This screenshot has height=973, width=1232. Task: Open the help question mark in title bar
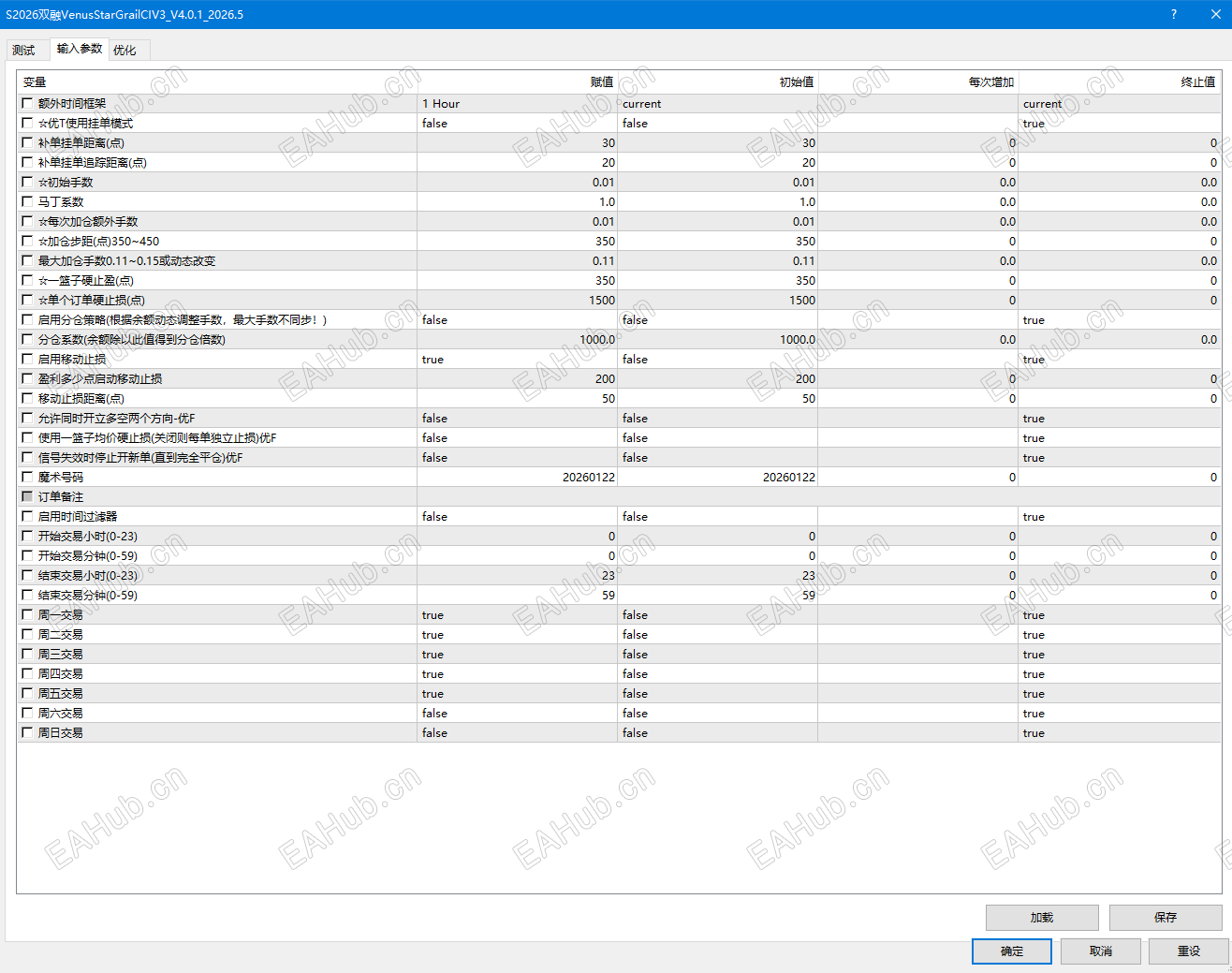[x=1174, y=14]
